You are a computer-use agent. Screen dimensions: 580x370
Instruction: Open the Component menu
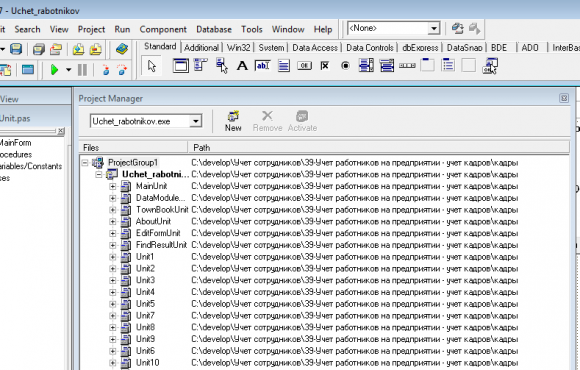tap(163, 29)
